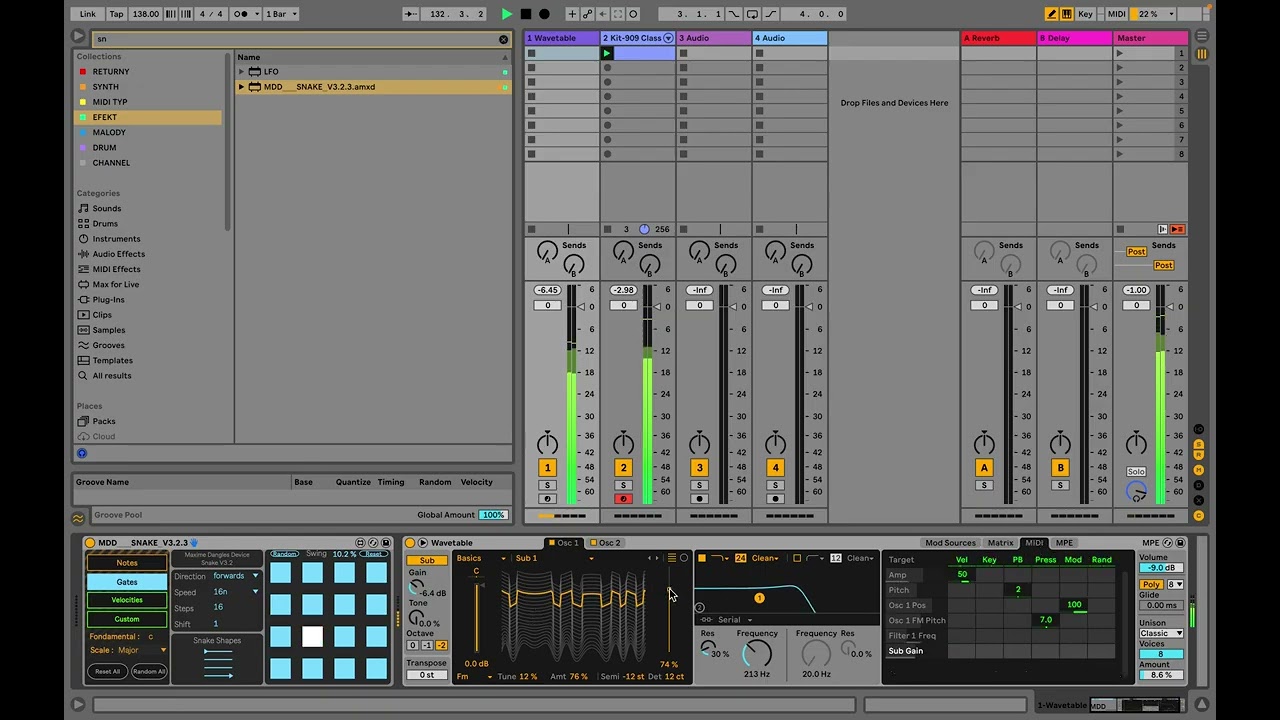
Task: Click the Session Record circle icon
Action: click(633, 14)
